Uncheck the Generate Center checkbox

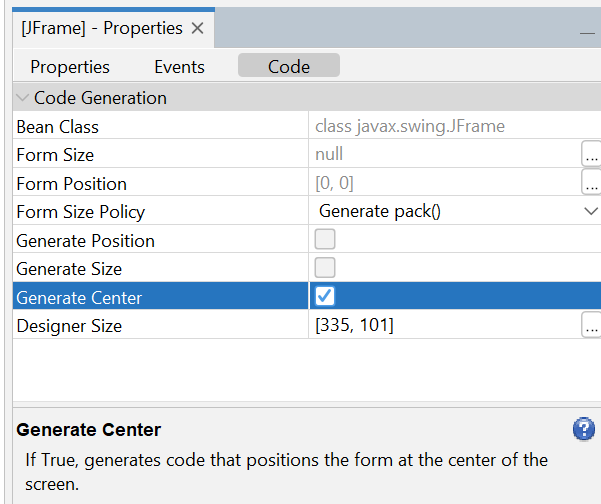[x=325, y=296]
